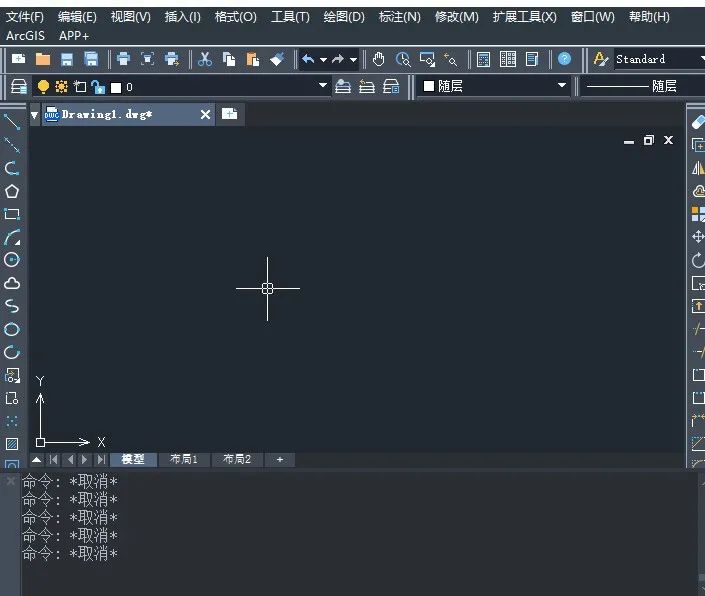The image size is (705, 596).
Task: Select the Revision Cloud tool
Action: [12, 283]
